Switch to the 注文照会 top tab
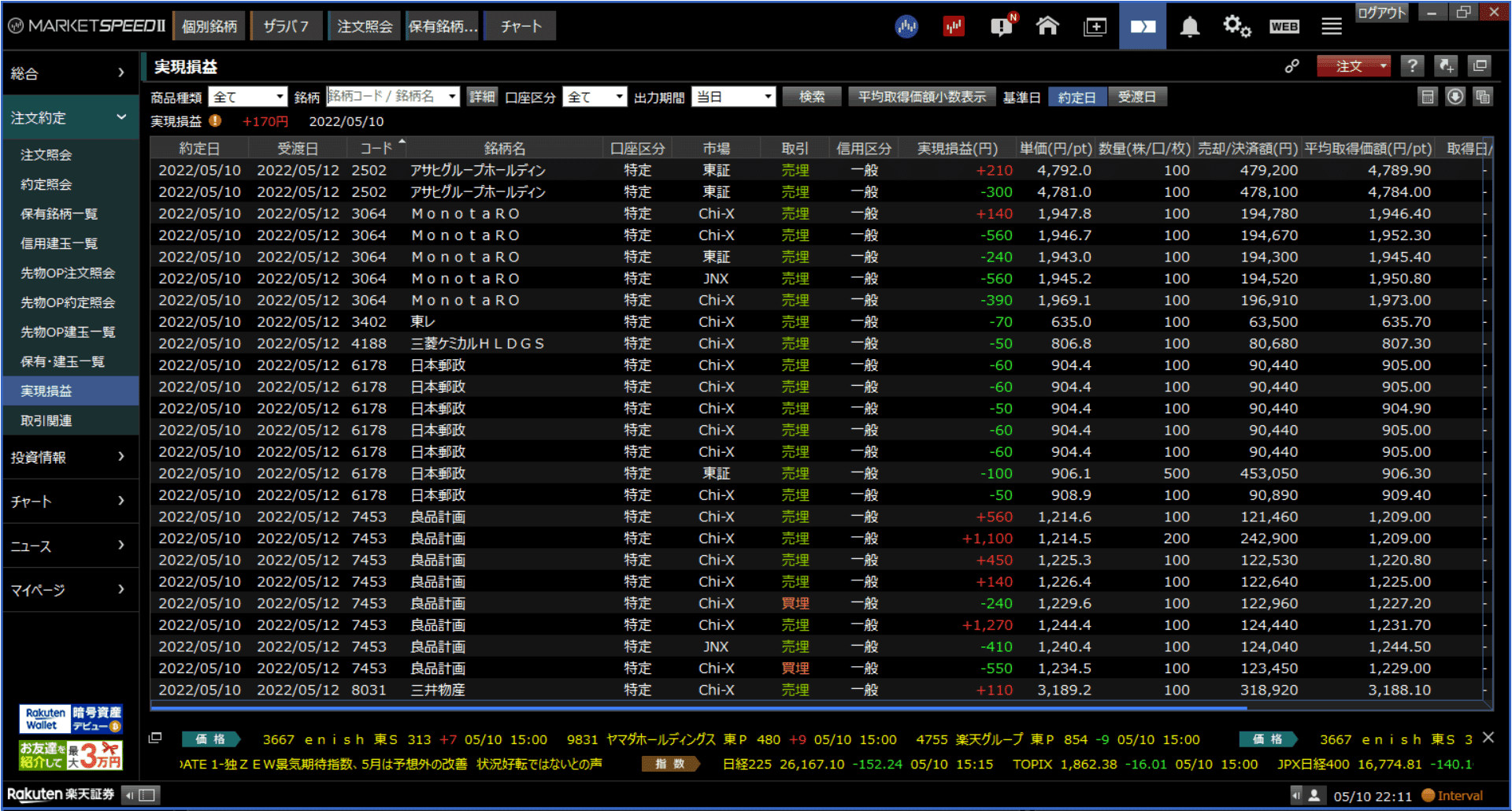Image resolution: width=1512 pixels, height=811 pixels. 365,26
